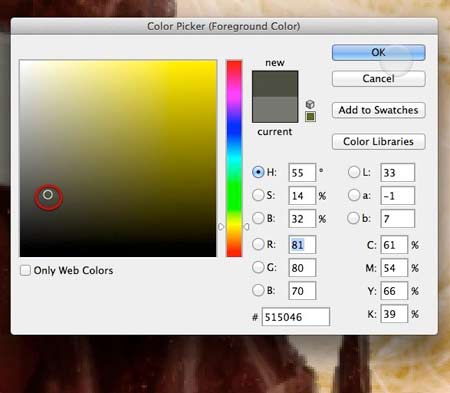Select the S saturation radio button

pos(258,195)
